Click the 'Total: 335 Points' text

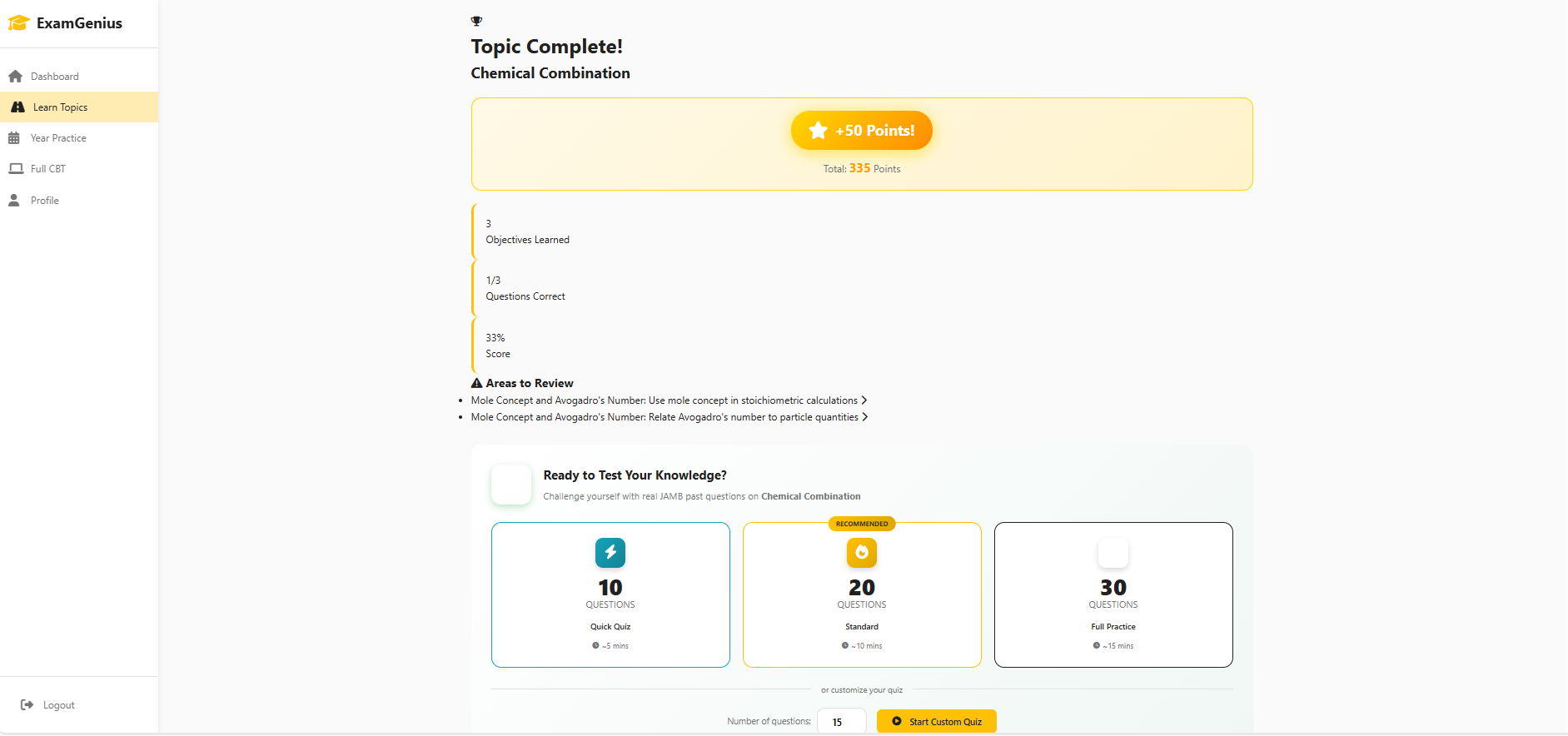(862, 168)
